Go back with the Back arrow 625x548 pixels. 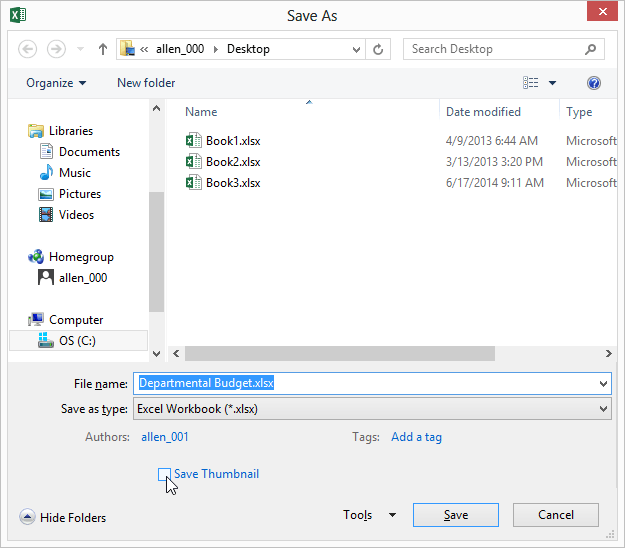pyautogui.click(x=28, y=49)
